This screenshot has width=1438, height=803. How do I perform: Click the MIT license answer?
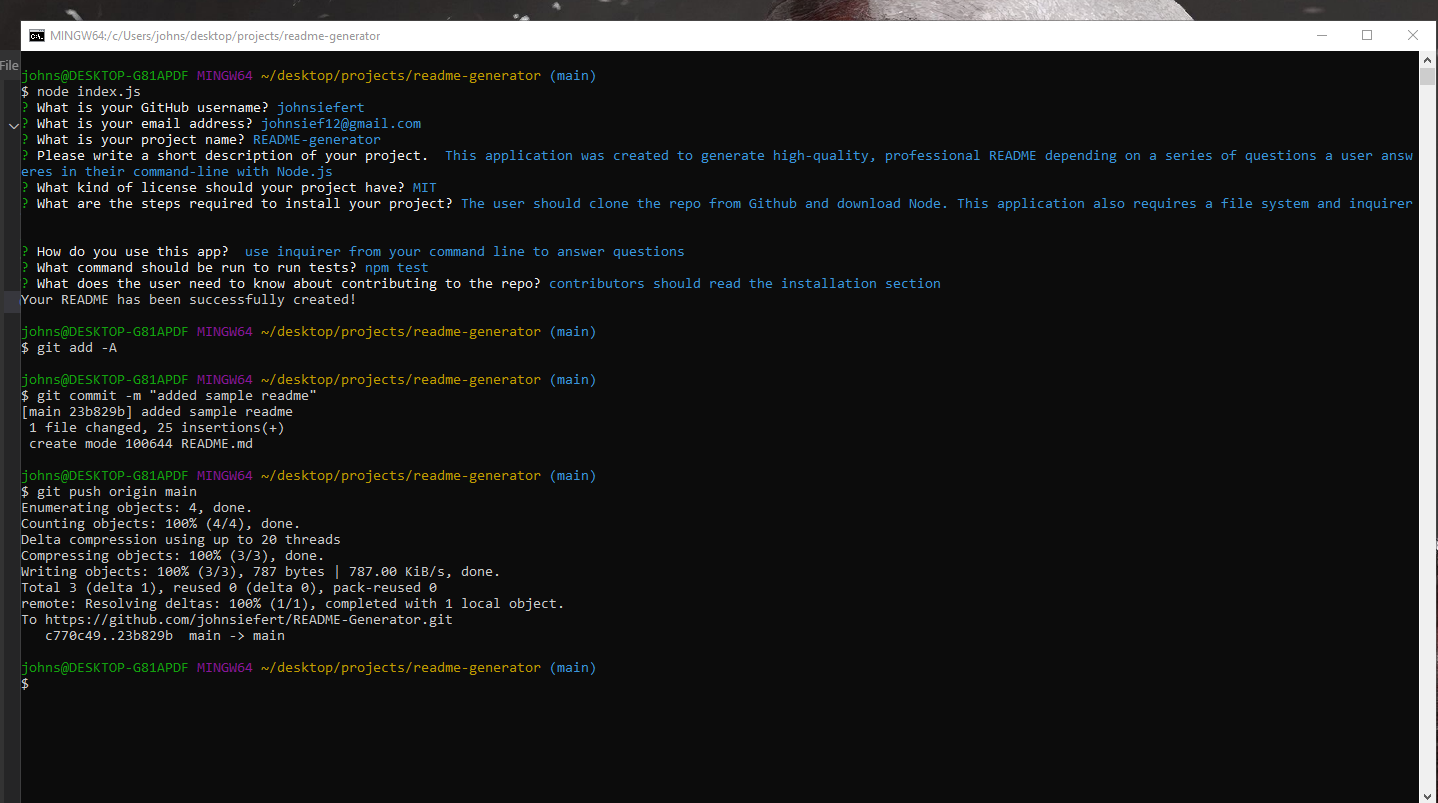(x=424, y=187)
